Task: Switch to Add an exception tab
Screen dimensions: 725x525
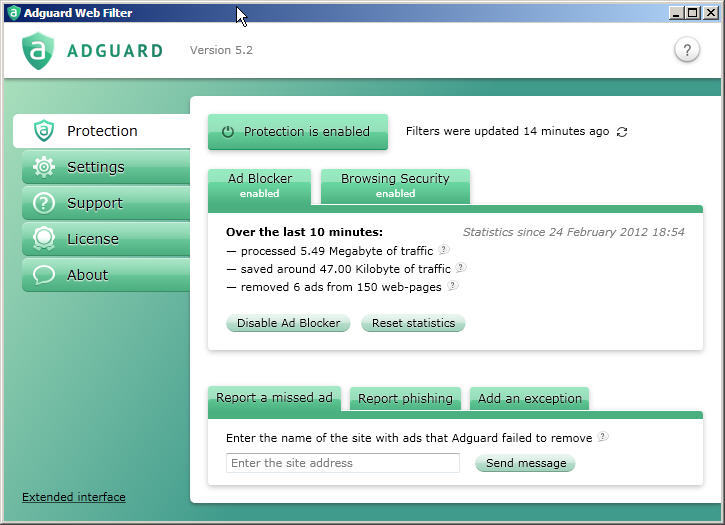Action: point(529,398)
